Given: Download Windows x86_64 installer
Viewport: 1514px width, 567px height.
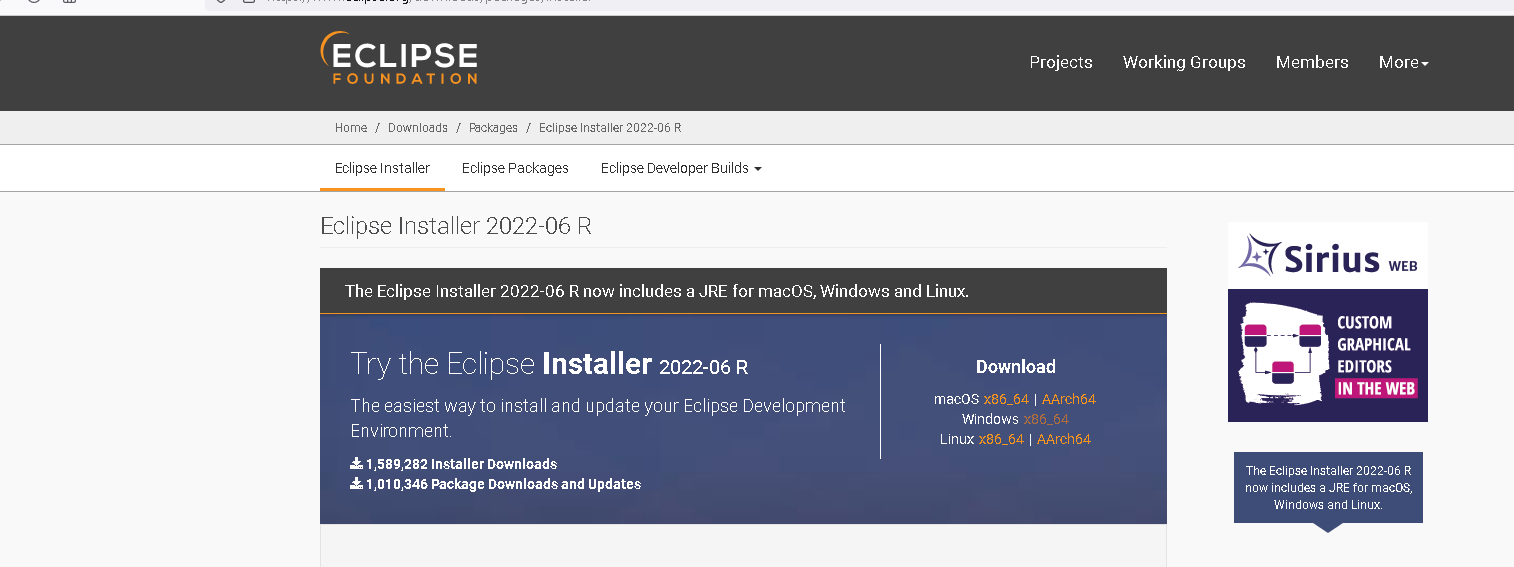Looking at the screenshot, I should (x=1046, y=419).
